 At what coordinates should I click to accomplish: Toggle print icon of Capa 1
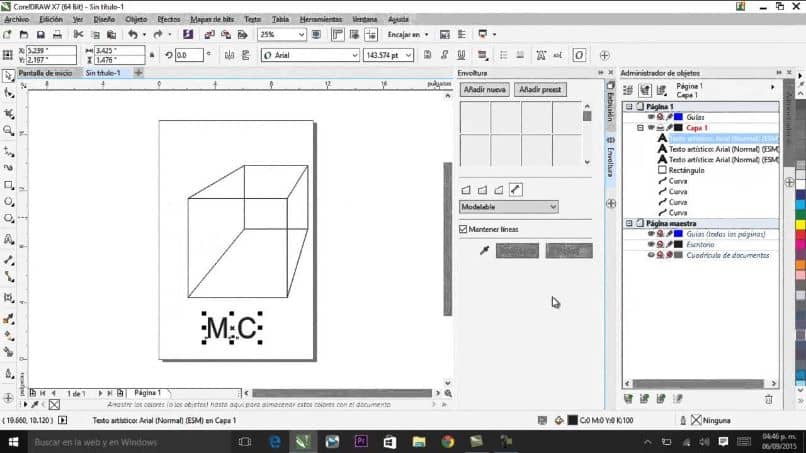pos(660,128)
